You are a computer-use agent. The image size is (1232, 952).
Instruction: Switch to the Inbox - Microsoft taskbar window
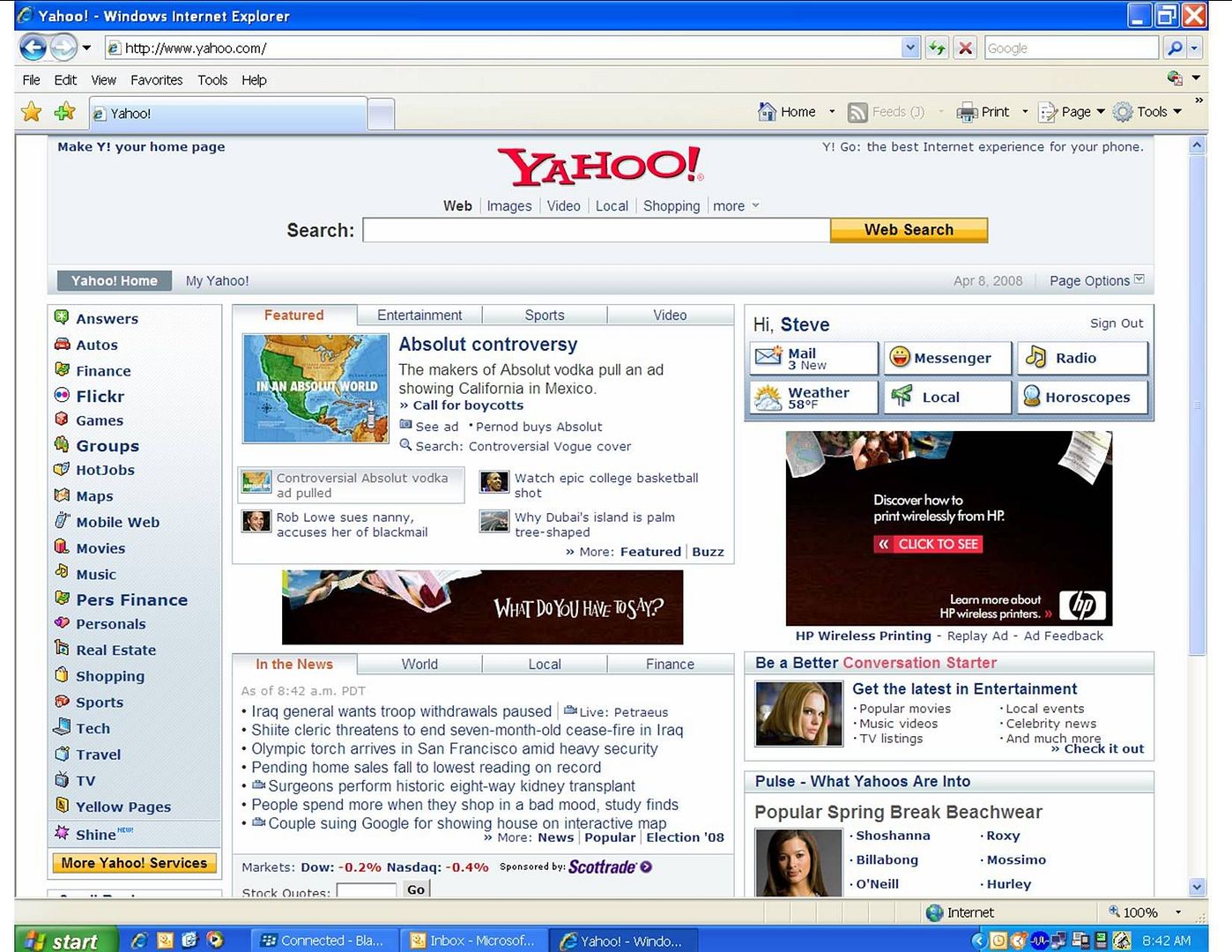473,941
